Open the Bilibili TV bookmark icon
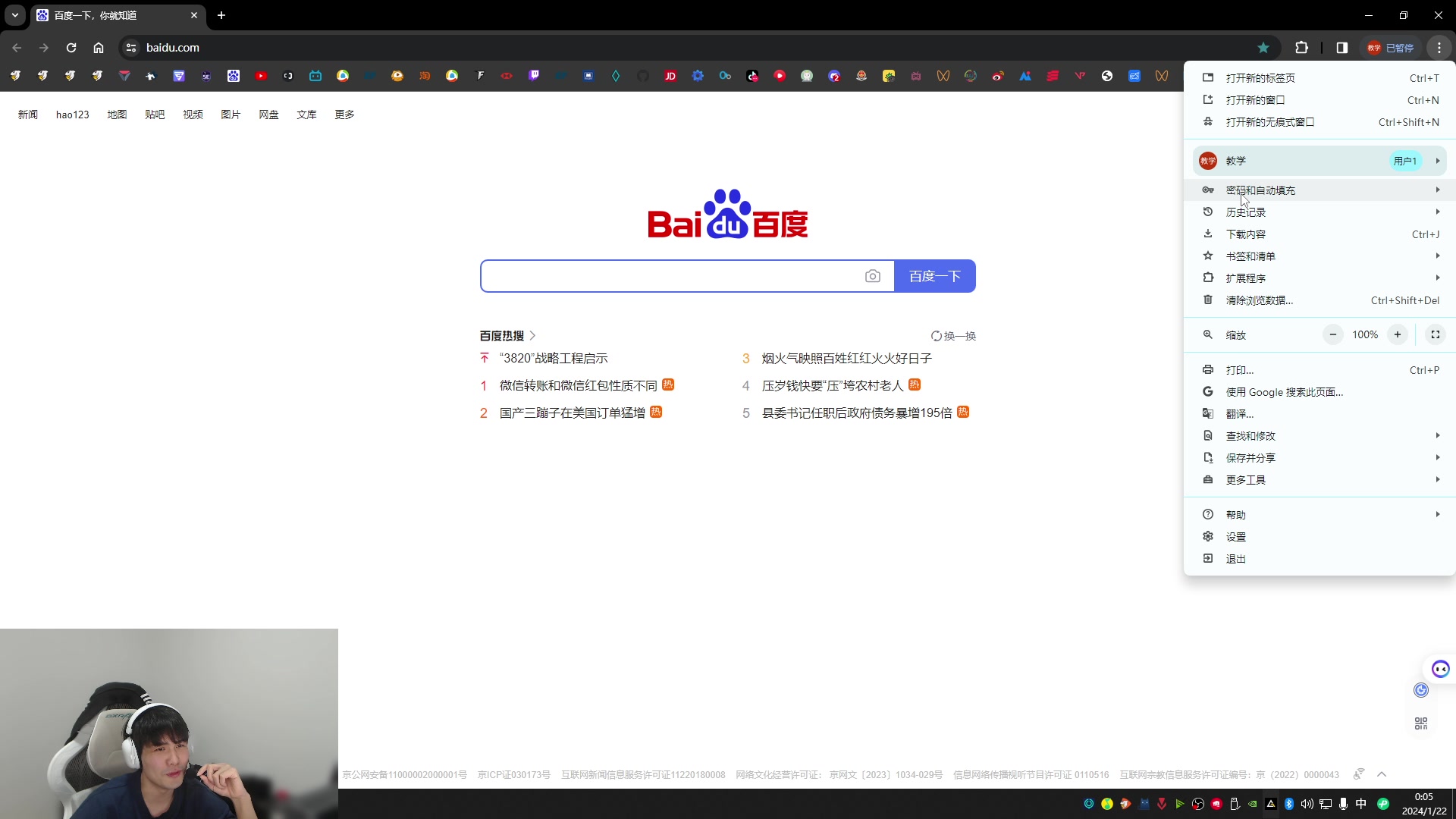This screenshot has height=819, width=1456. tap(315, 76)
